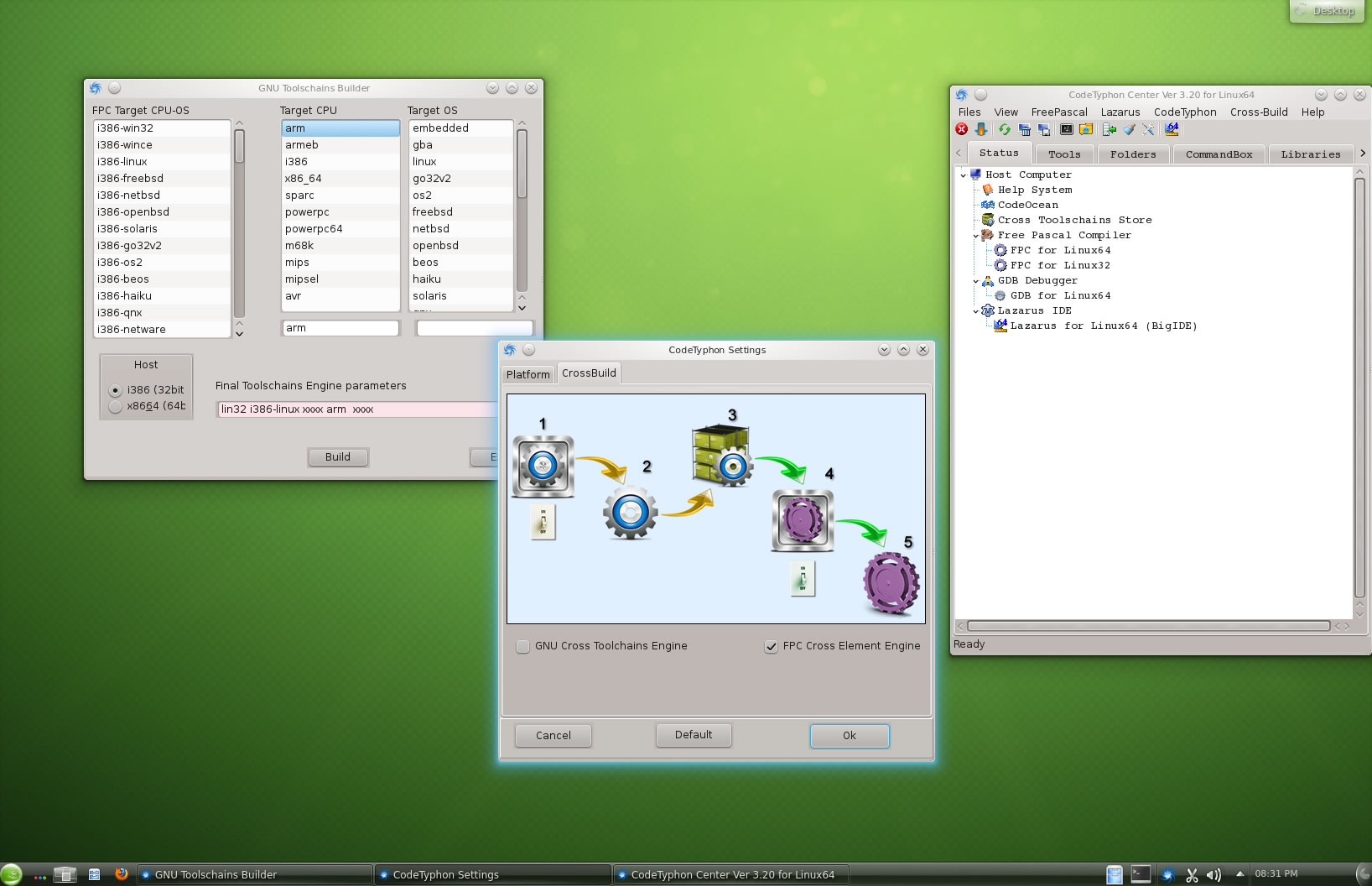Select i386-linux in FPC Target CPU-OS list
Viewport: 1372px width, 886px height.
pos(162,162)
